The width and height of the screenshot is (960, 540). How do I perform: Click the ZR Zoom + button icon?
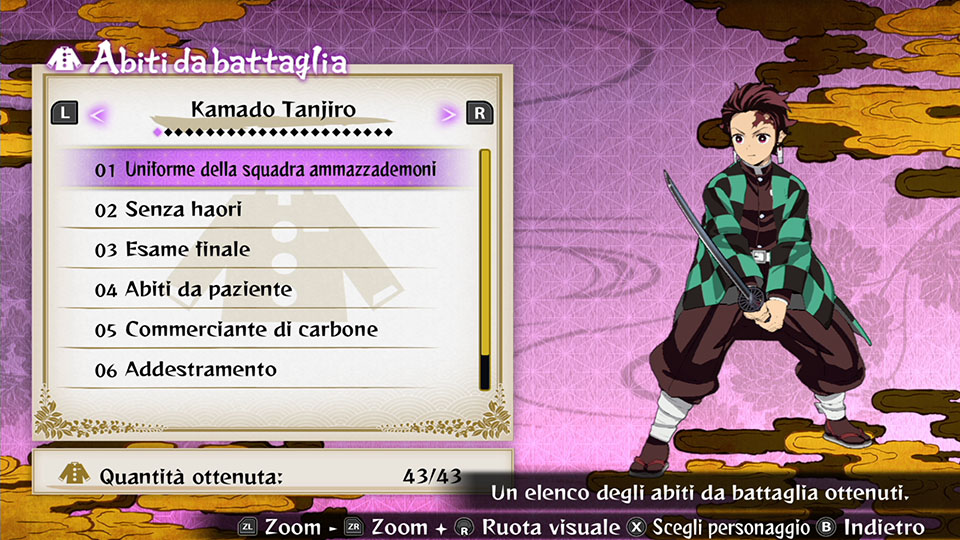click(x=354, y=527)
